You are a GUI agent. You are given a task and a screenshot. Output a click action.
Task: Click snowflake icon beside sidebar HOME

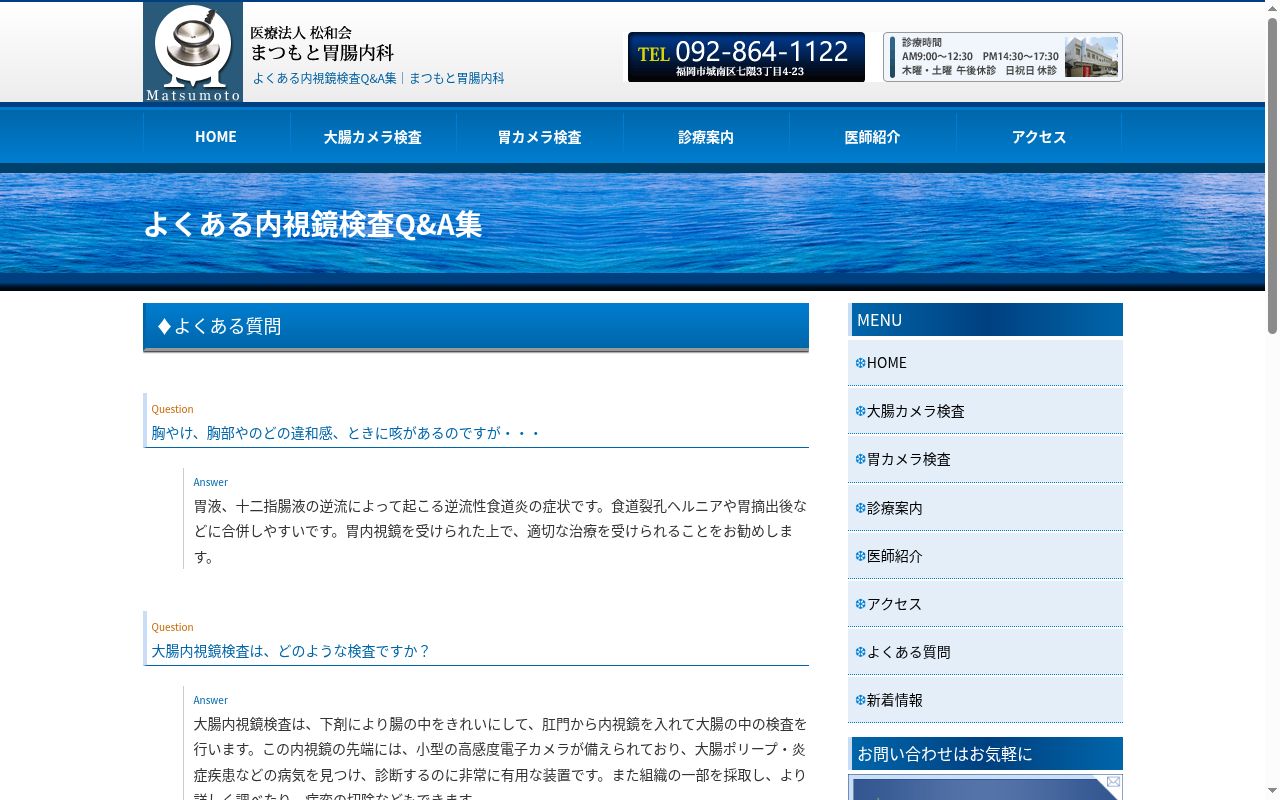coord(860,363)
